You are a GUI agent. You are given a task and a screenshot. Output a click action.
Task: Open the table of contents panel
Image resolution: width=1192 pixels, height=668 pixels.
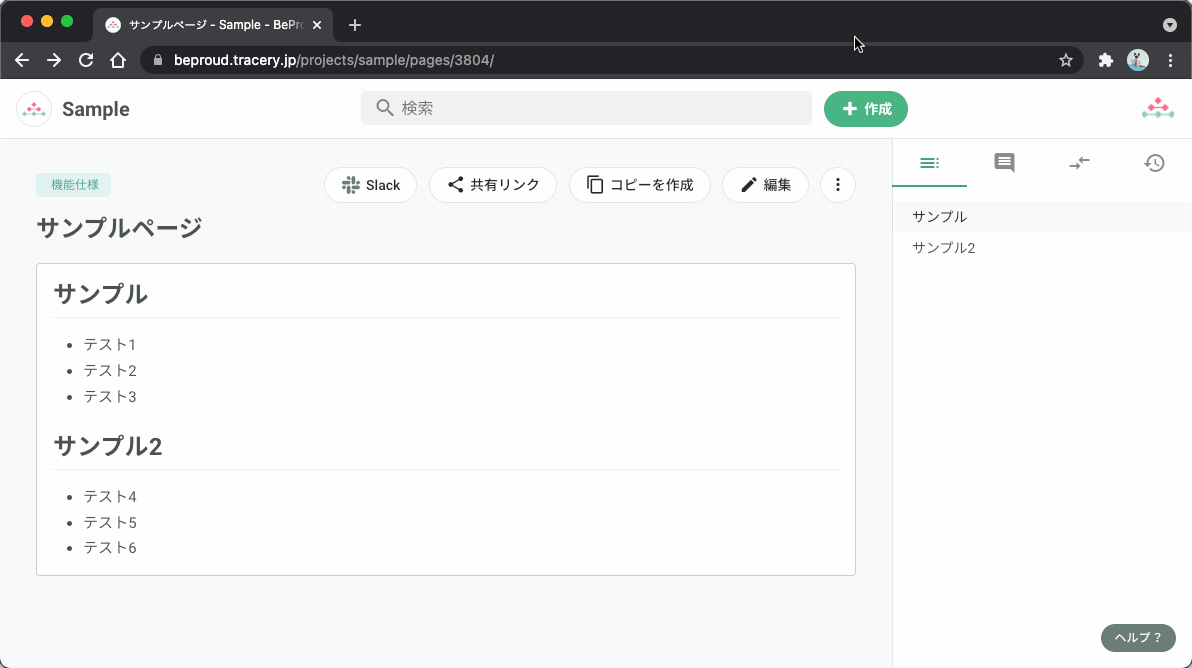(x=929, y=163)
